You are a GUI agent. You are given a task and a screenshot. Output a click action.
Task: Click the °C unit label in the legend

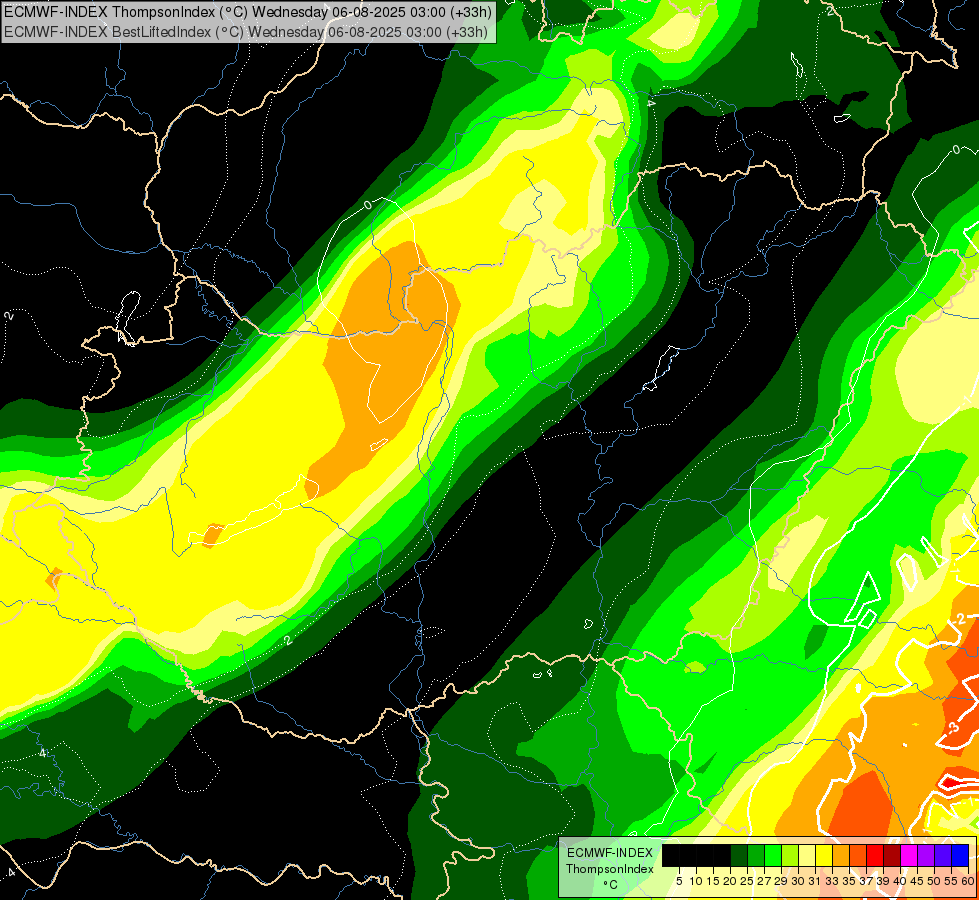[611, 884]
